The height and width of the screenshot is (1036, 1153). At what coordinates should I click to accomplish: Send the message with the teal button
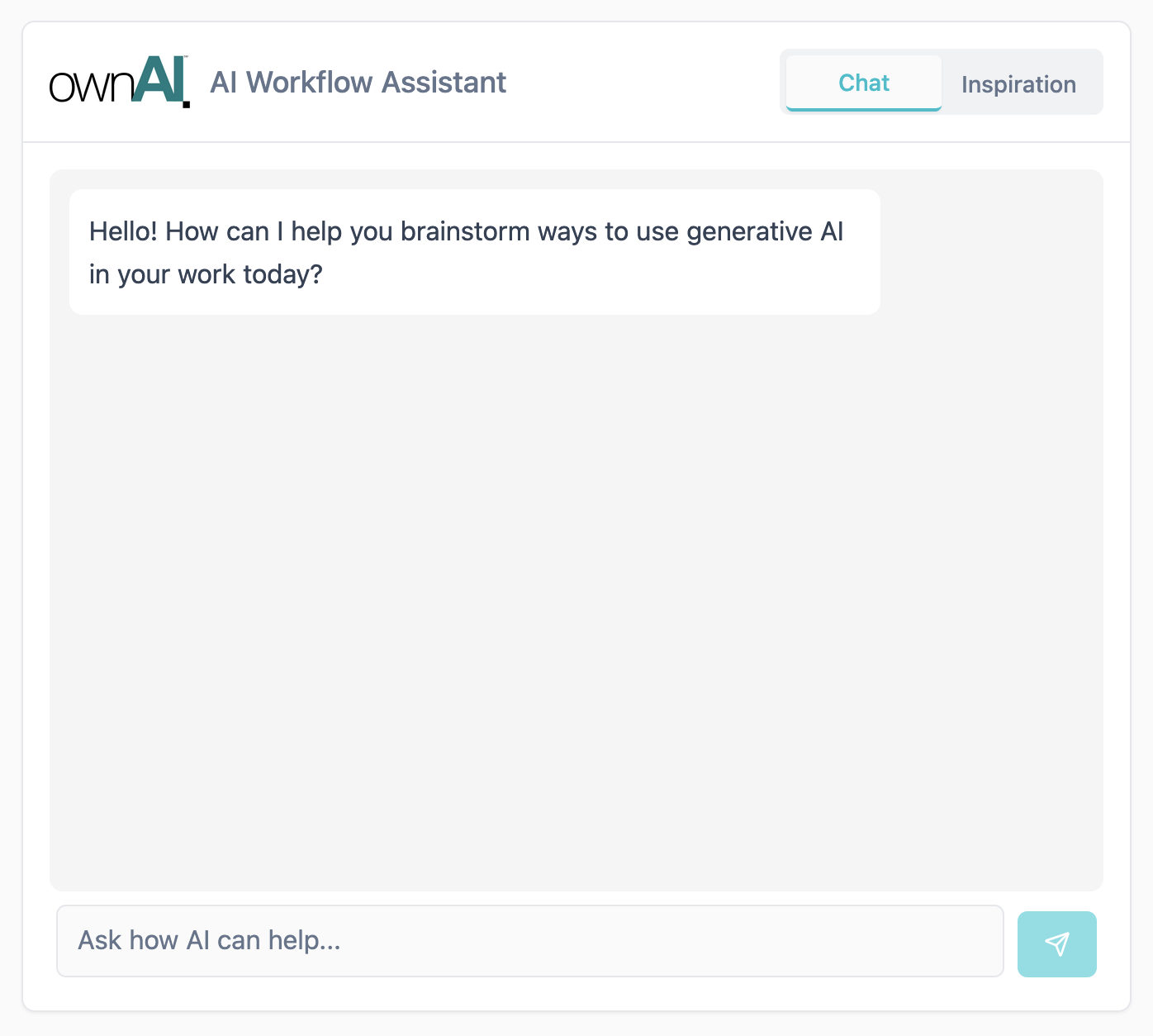1057,944
